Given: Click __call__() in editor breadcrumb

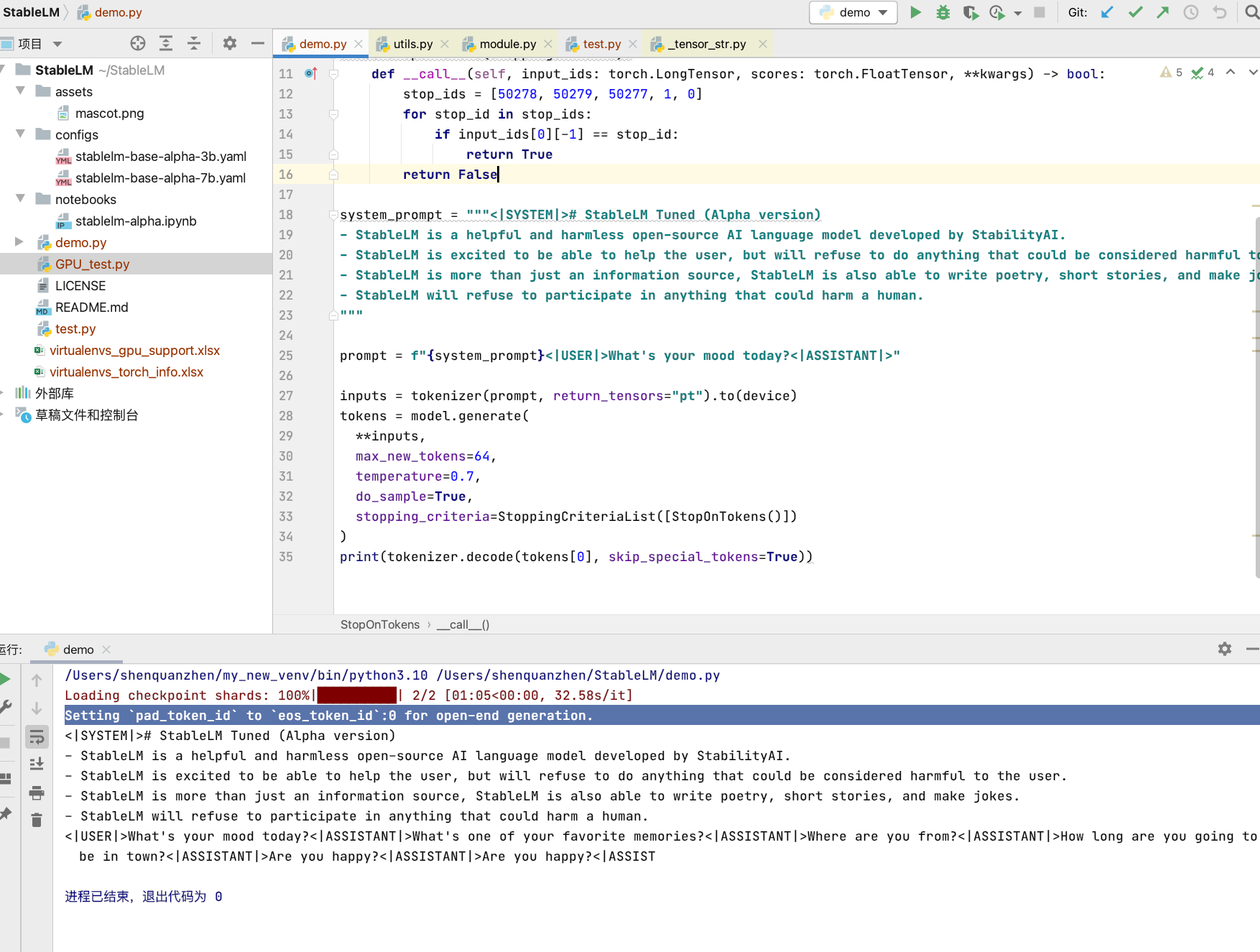Looking at the screenshot, I should 463,624.
